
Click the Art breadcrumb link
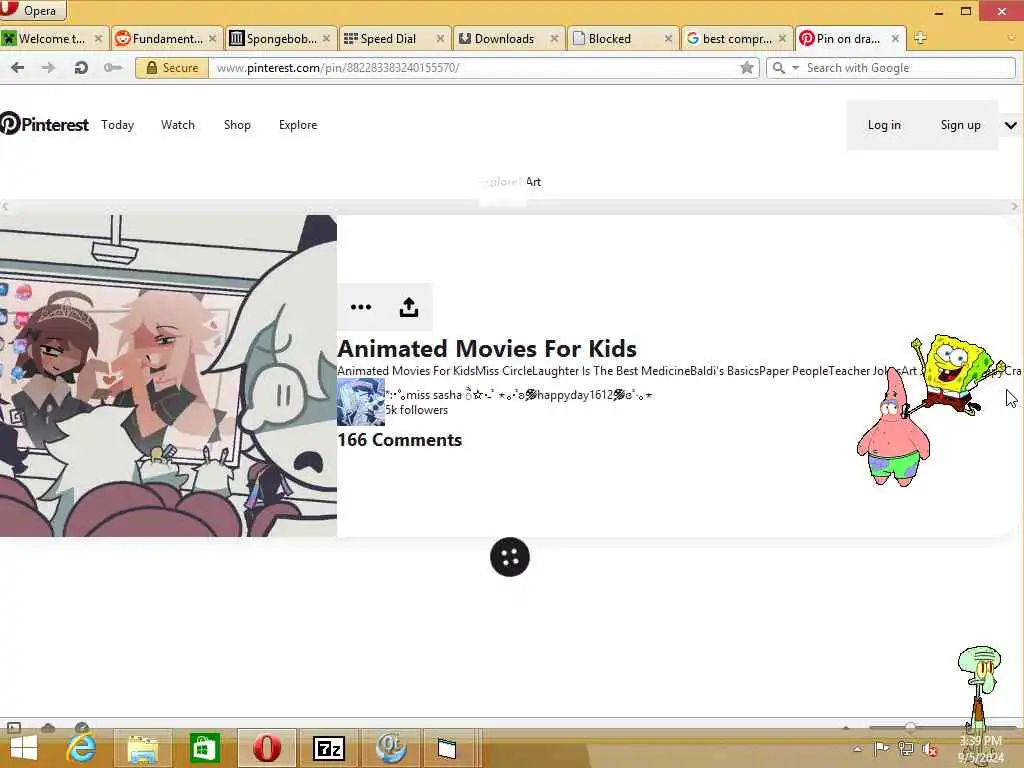[x=534, y=182]
